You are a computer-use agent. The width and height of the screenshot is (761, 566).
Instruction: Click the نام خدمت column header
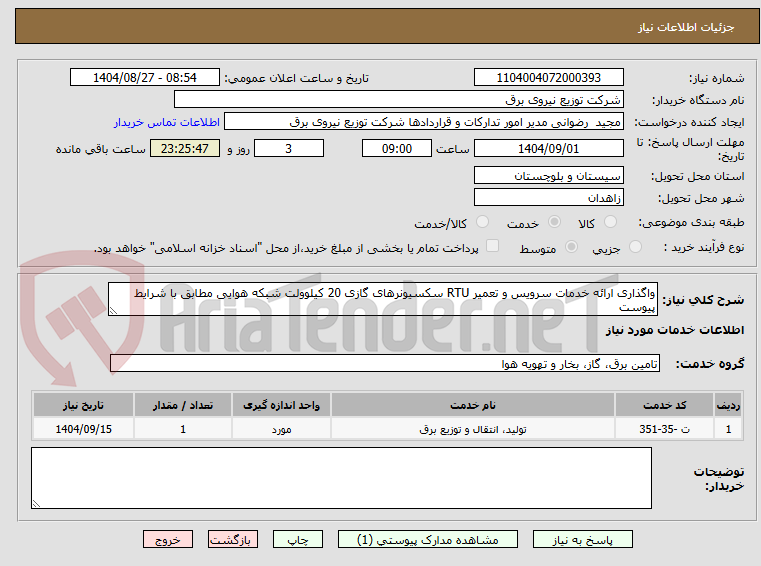point(473,405)
